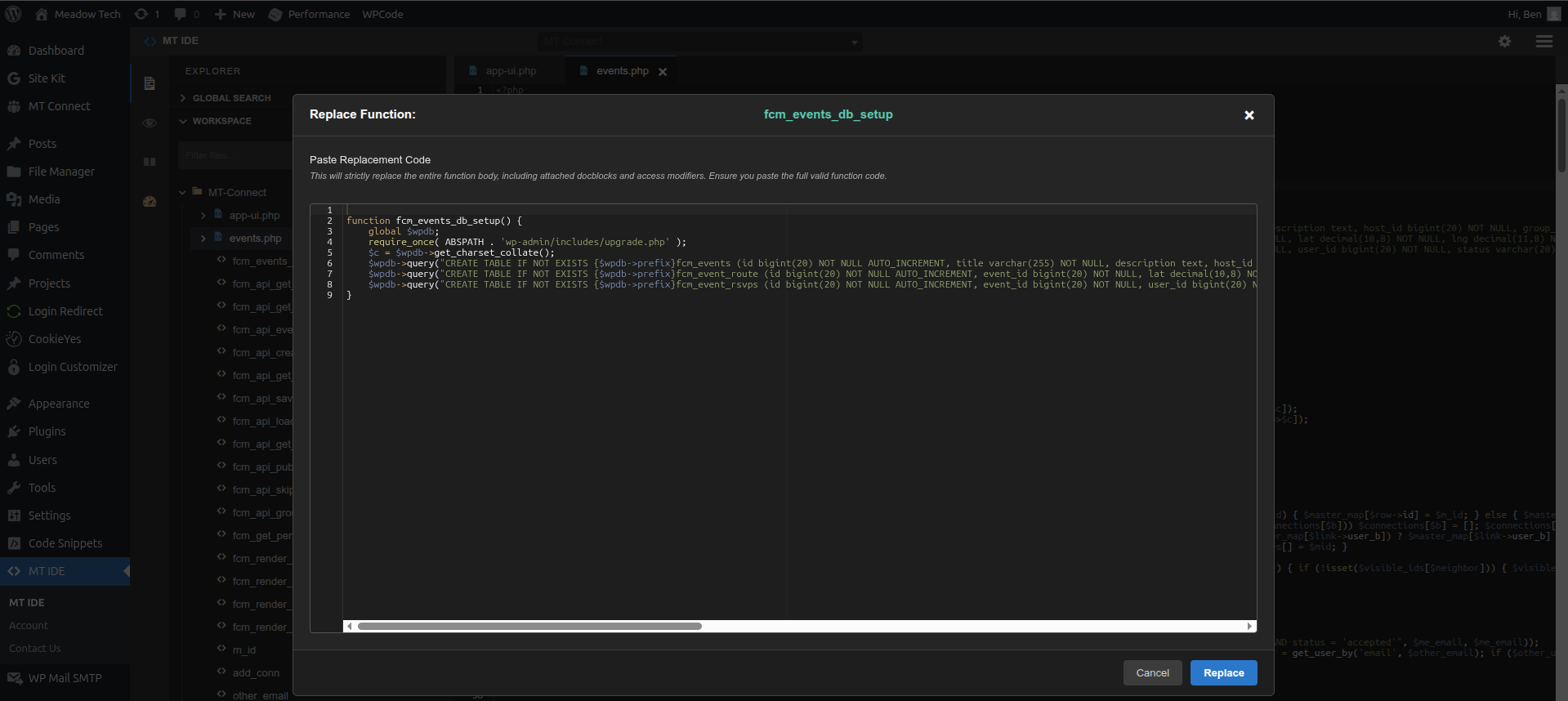Open the Contact Us link

(x=35, y=649)
